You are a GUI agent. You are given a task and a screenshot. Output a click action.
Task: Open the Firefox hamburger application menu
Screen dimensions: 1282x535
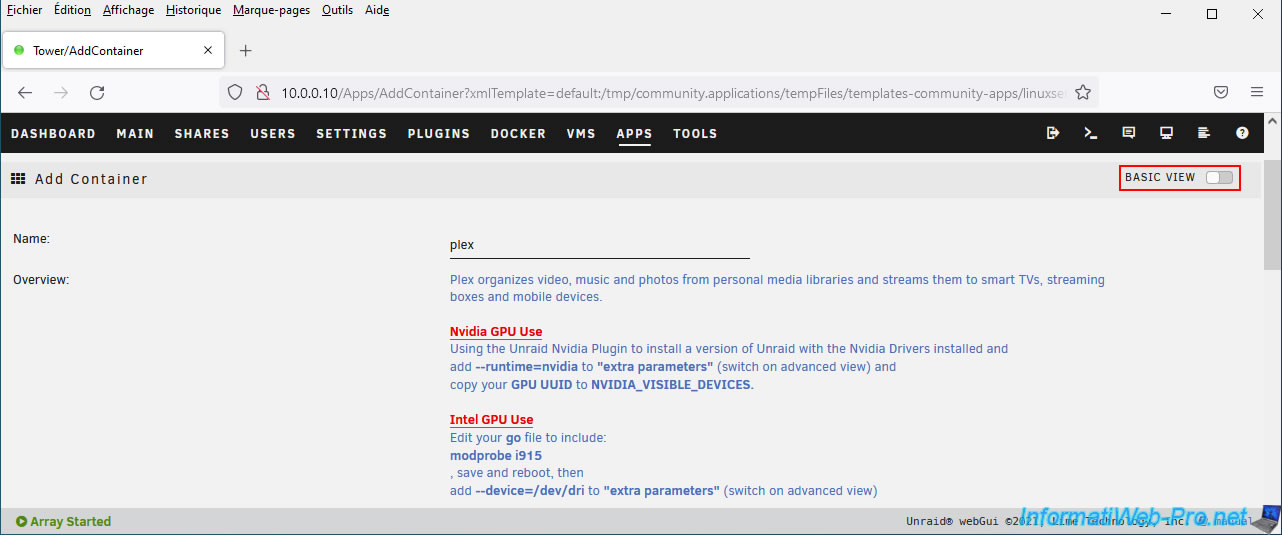1257,92
